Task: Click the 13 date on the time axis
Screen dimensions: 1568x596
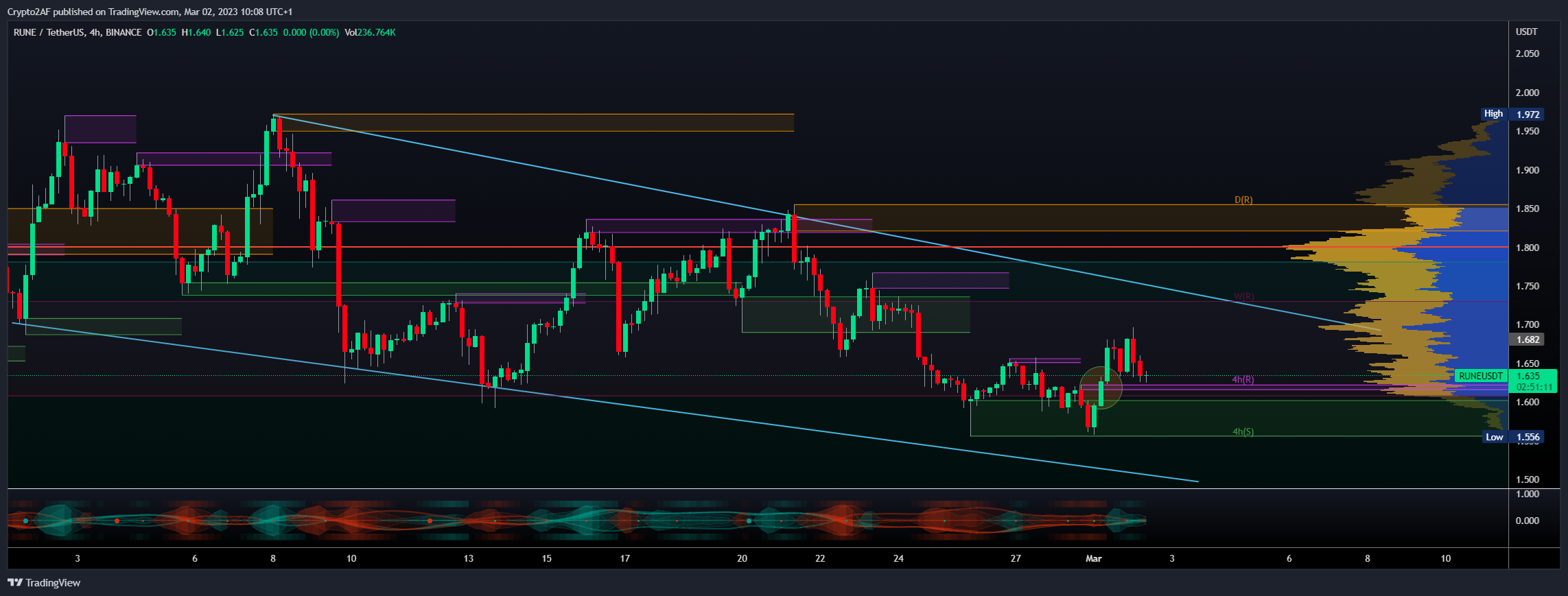Action: click(469, 558)
